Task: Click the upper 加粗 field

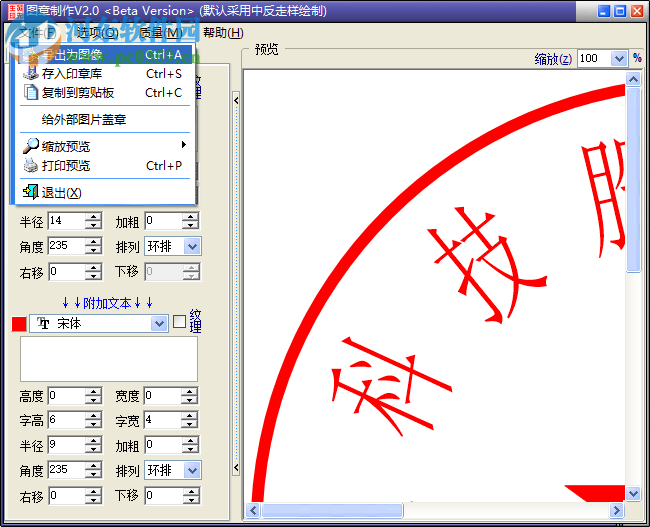Action: 163,221
